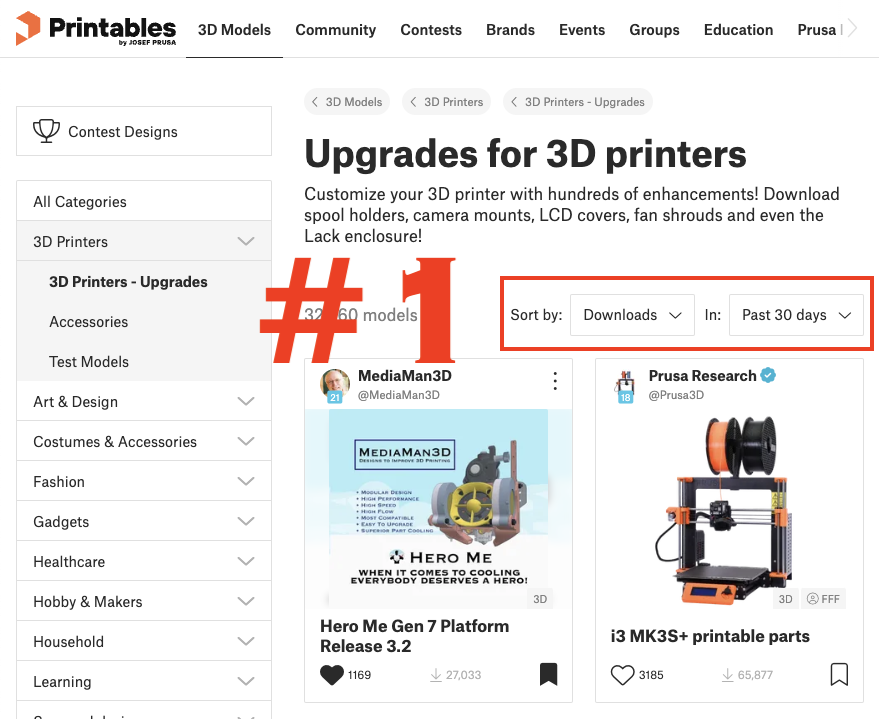Click download icon on i3 MK3S+ card

[727, 675]
